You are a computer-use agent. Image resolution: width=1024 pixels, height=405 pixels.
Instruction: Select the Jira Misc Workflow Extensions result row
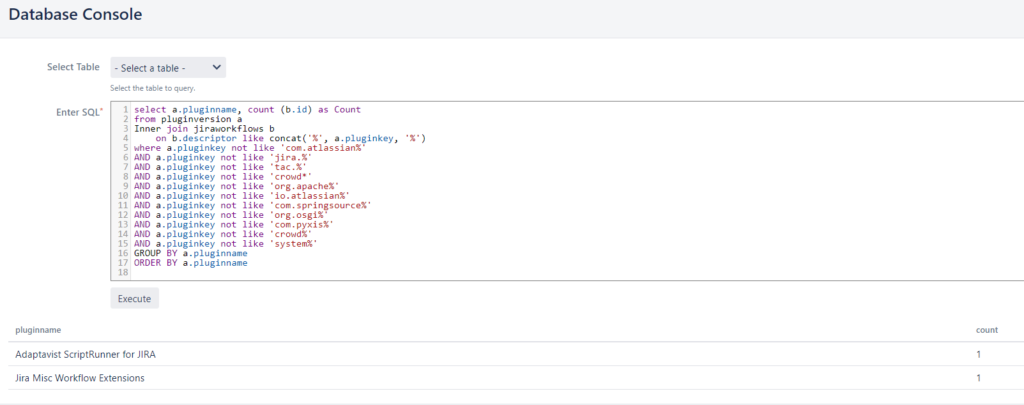coord(80,378)
